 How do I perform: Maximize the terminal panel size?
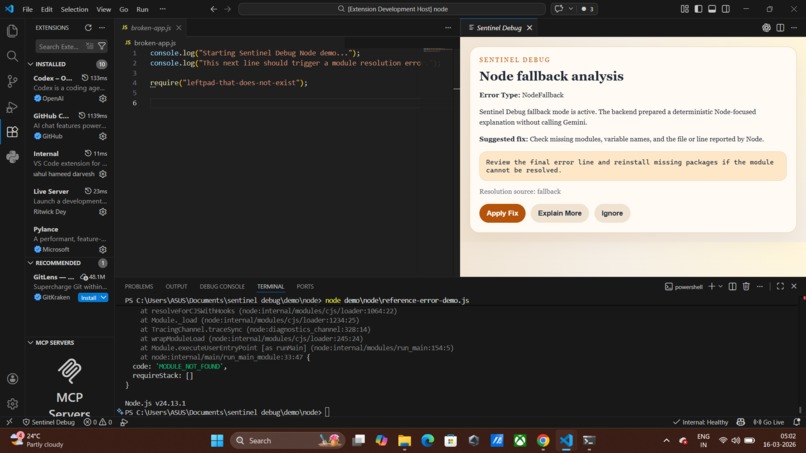pyautogui.click(x=780, y=286)
